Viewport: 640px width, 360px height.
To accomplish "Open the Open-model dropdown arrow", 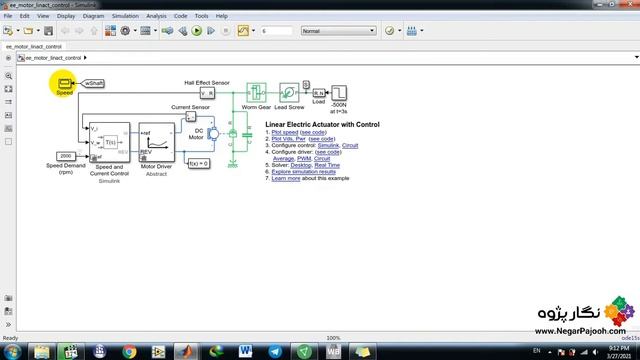I will click(x=38, y=31).
